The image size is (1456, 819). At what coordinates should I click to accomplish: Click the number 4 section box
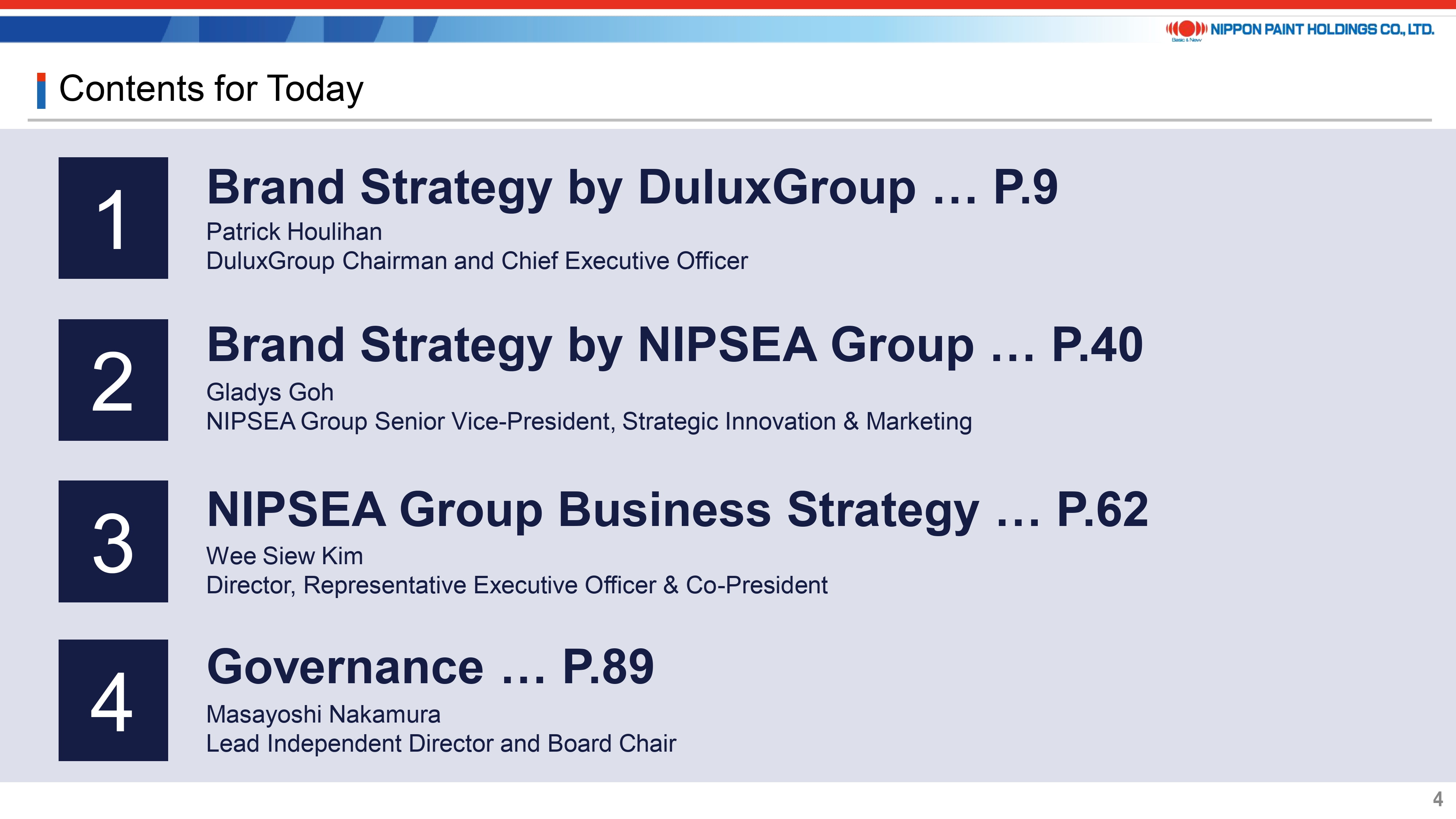pyautogui.click(x=113, y=700)
